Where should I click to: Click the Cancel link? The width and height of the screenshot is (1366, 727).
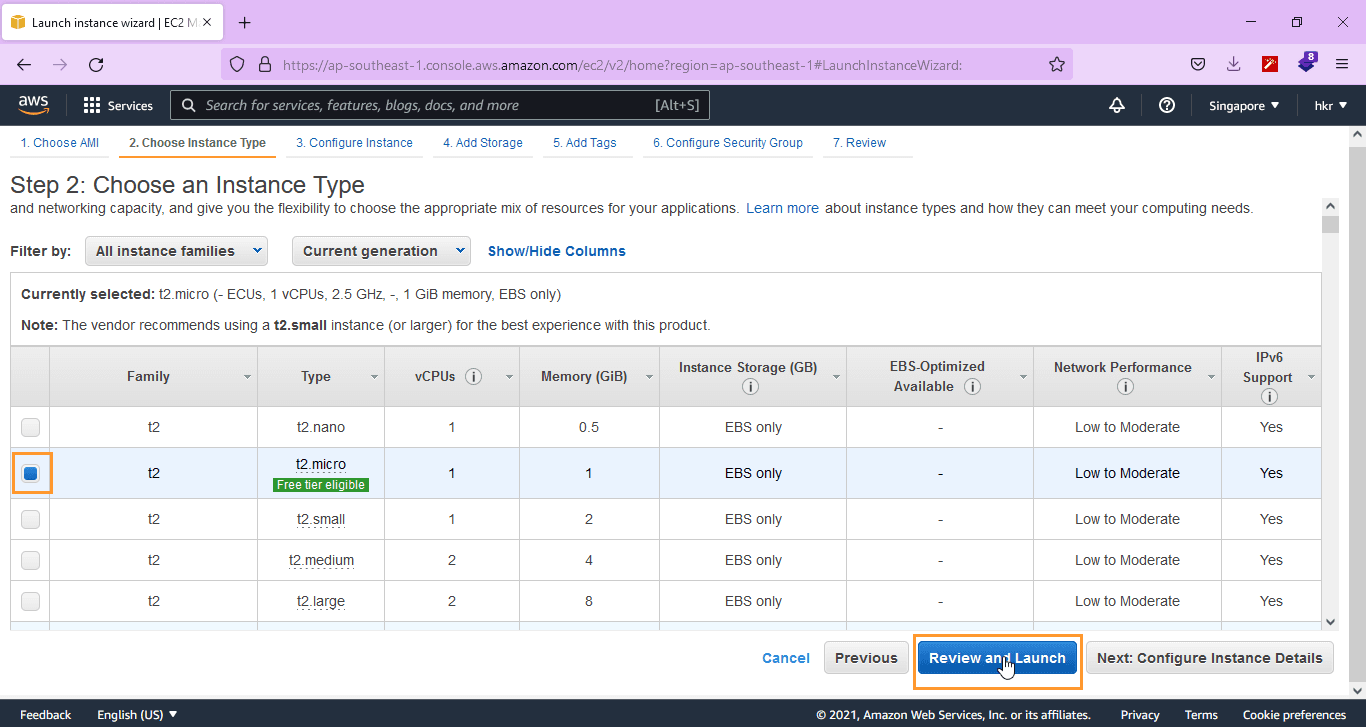[x=786, y=658]
